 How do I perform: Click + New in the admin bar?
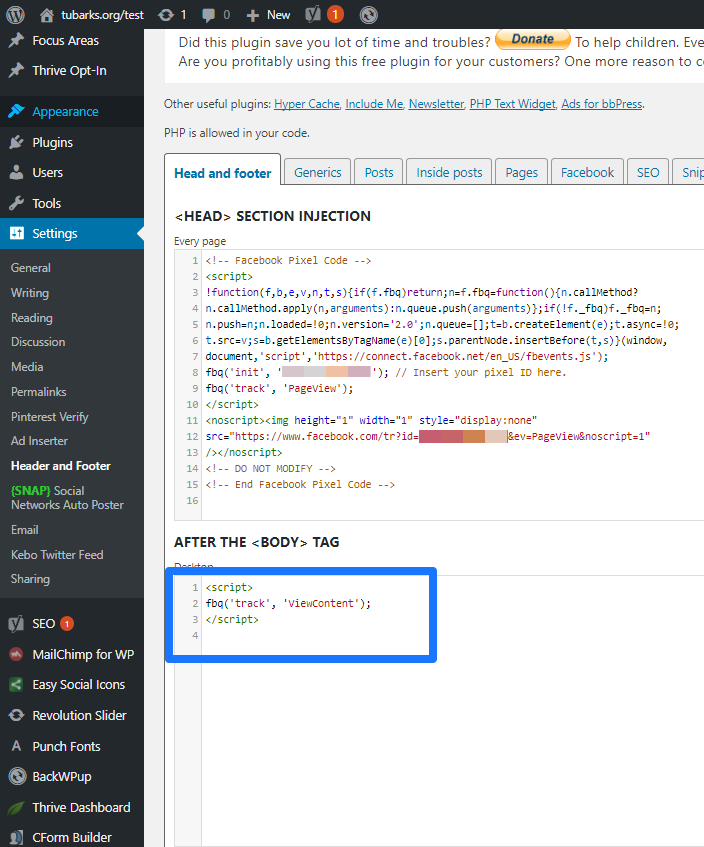coord(268,15)
